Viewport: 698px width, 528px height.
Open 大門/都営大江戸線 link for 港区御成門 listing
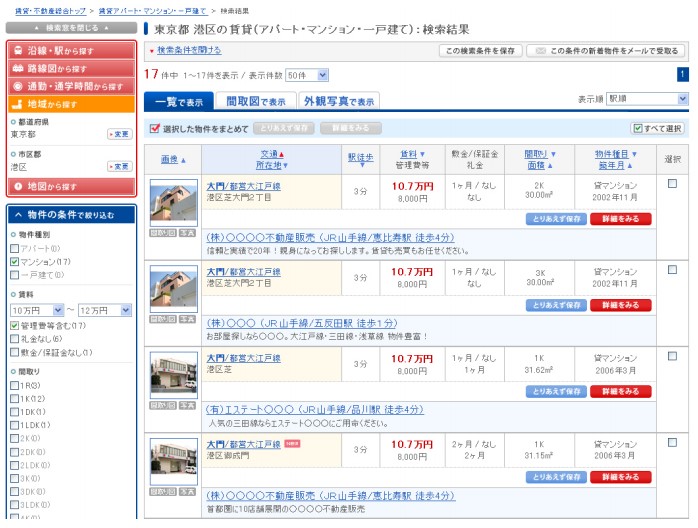coord(243,444)
